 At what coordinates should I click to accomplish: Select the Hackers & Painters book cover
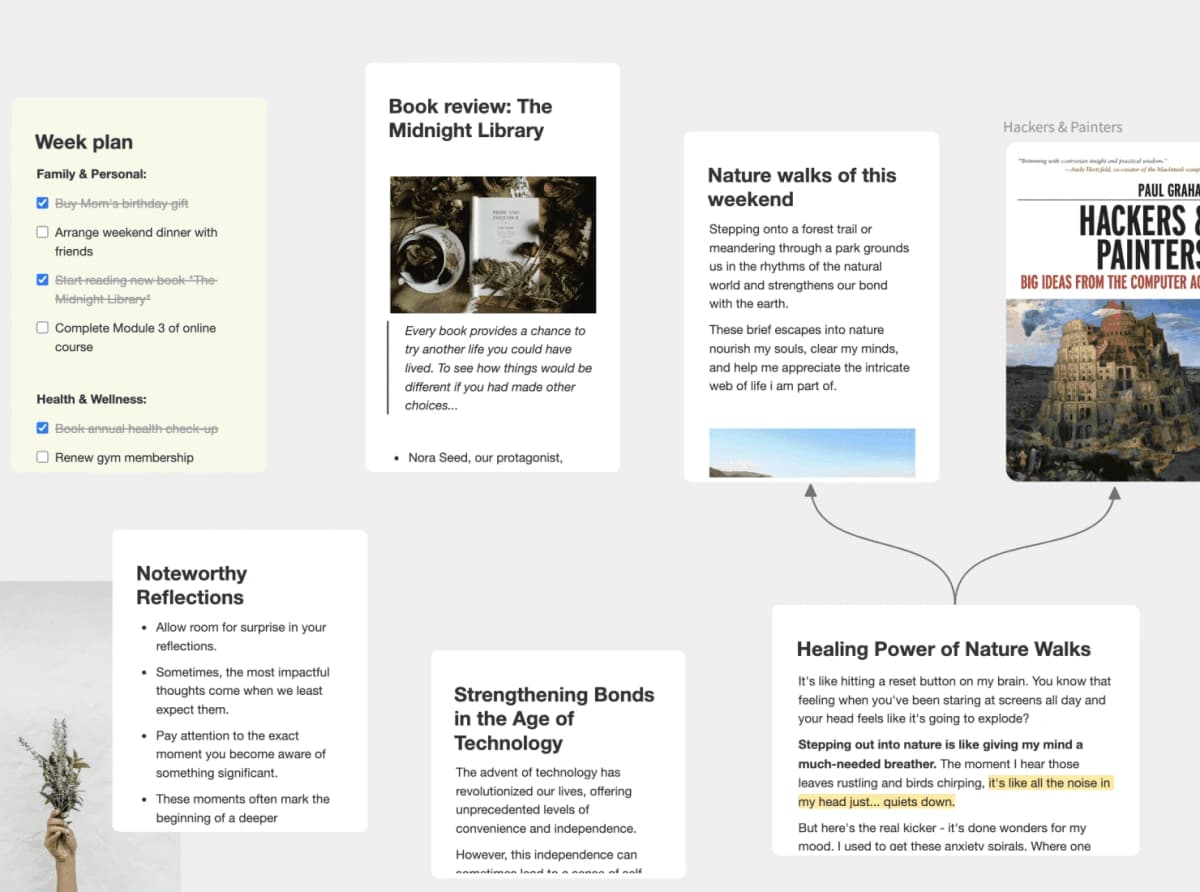pyautogui.click(x=1103, y=311)
